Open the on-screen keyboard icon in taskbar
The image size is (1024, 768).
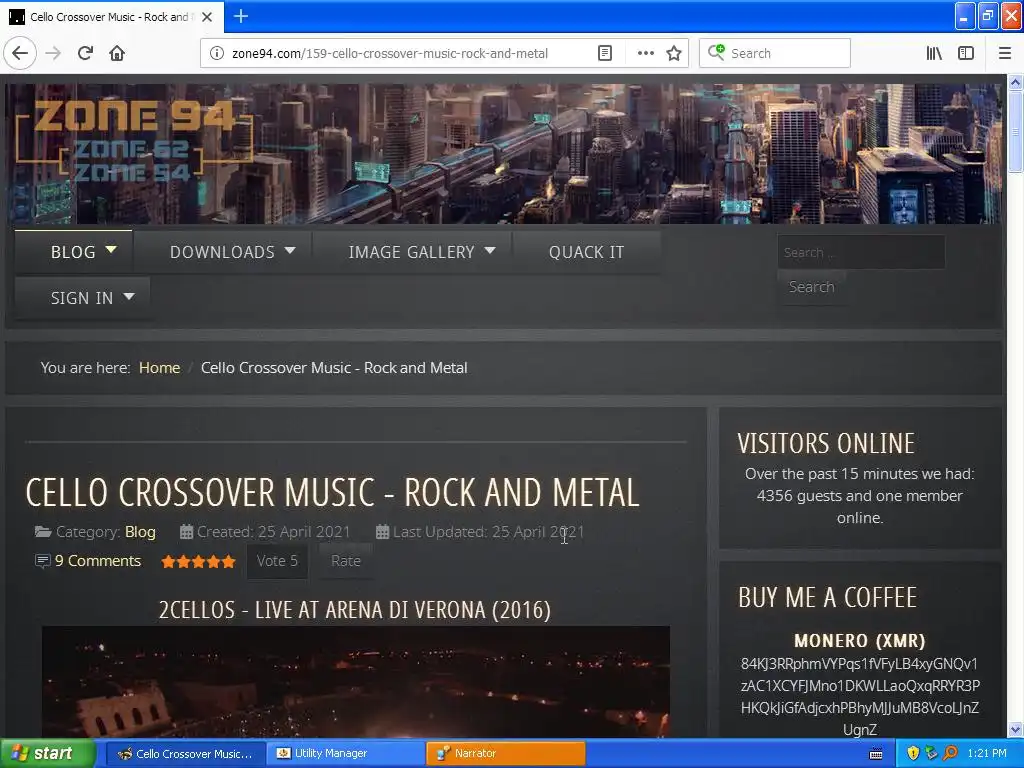(876, 754)
